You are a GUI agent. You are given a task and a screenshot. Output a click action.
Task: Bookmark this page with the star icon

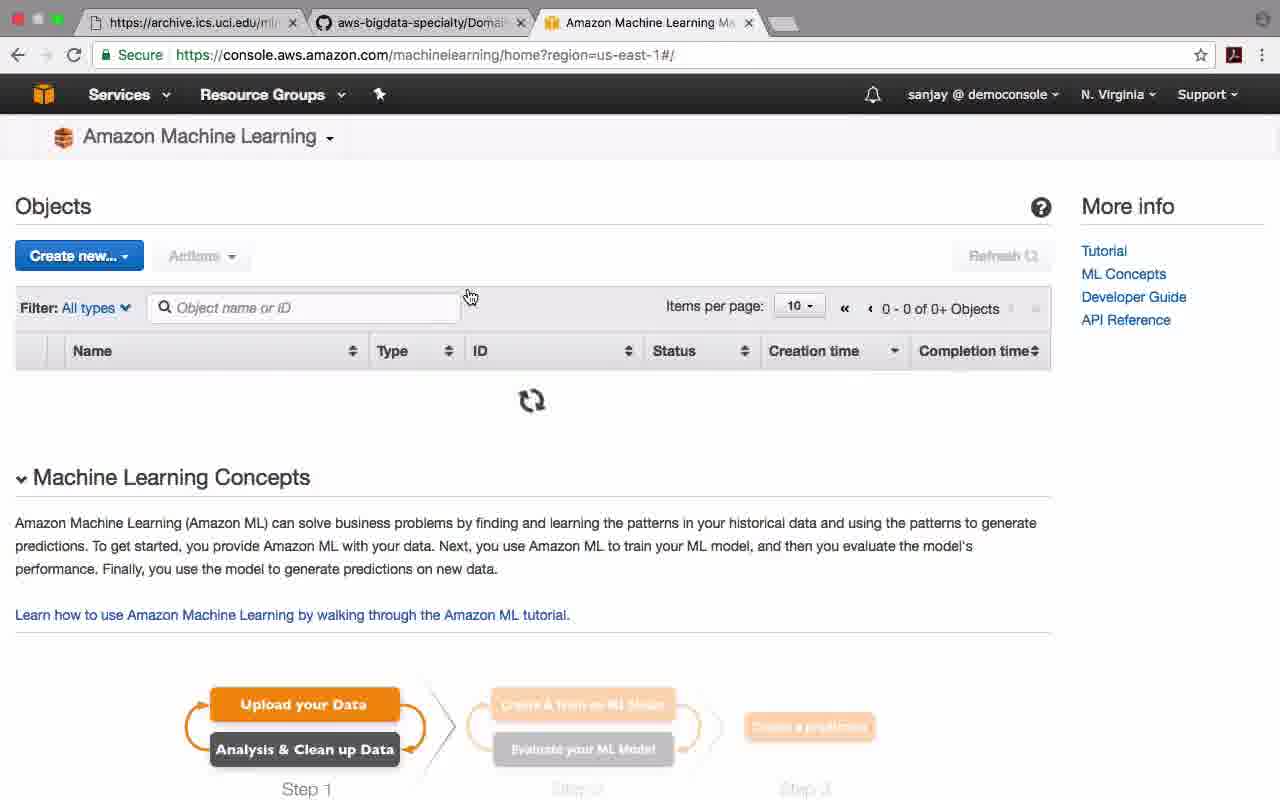point(1201,55)
